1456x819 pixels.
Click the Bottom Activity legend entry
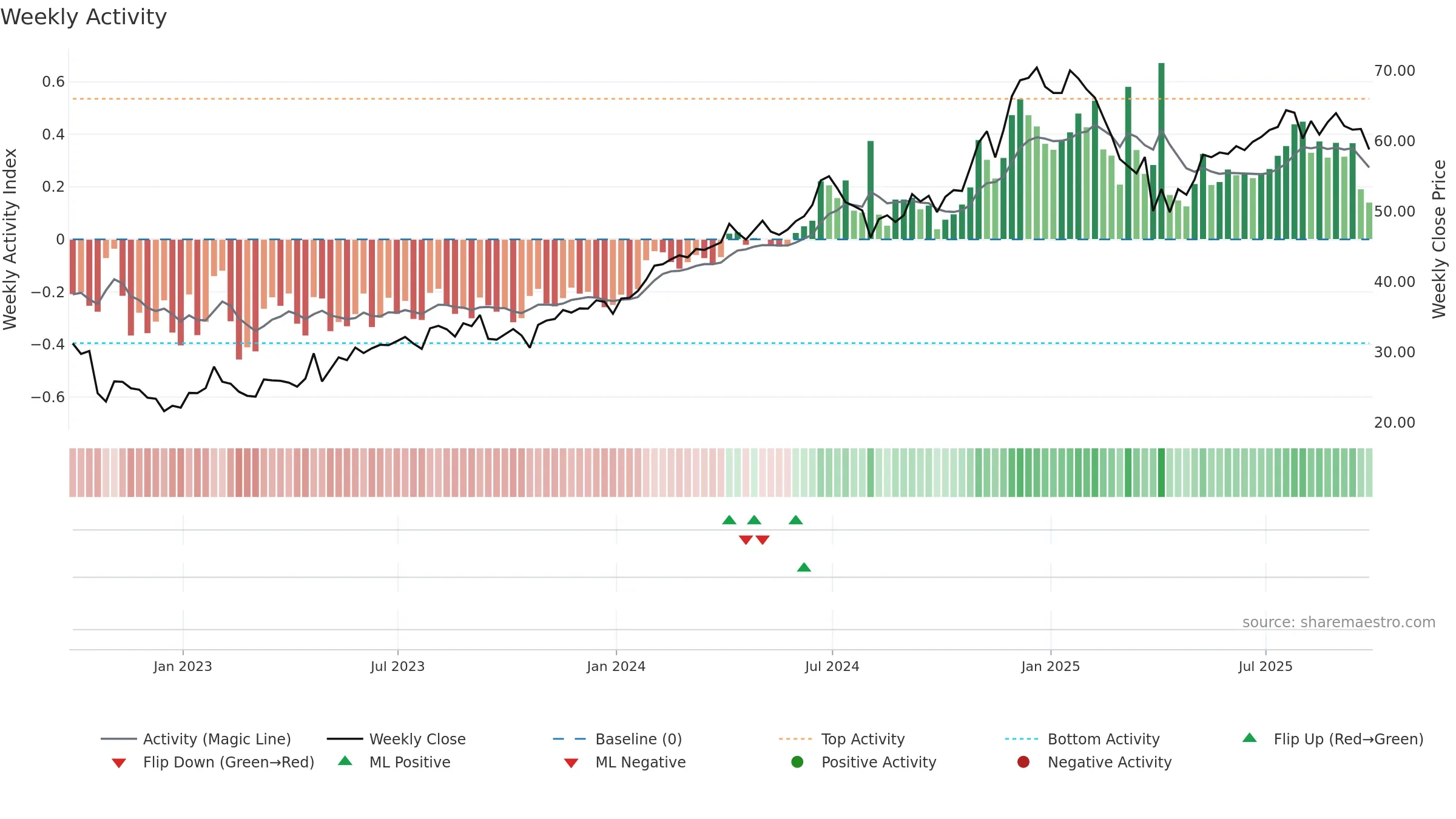1082,739
